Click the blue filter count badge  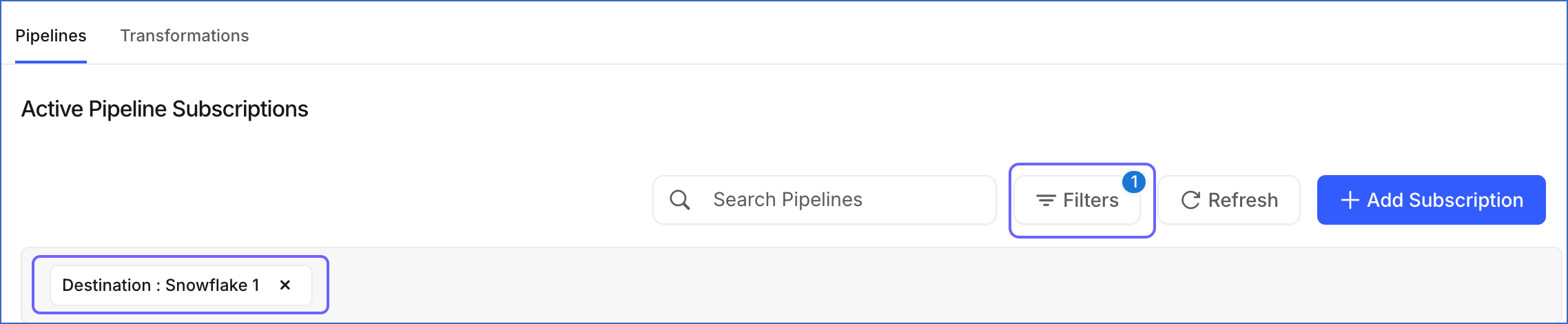pyautogui.click(x=1134, y=182)
